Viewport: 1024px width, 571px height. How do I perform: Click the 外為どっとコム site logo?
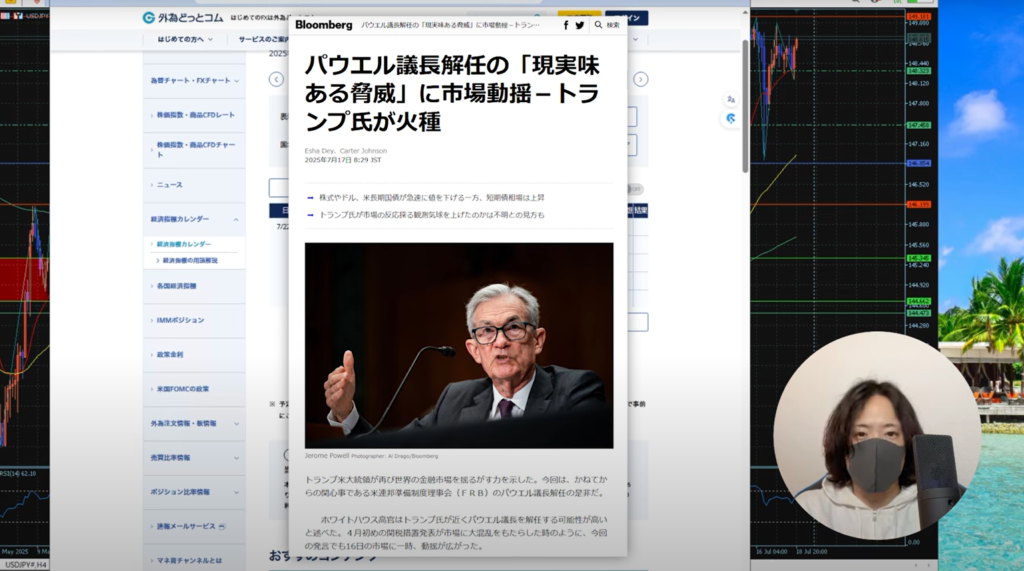[183, 18]
